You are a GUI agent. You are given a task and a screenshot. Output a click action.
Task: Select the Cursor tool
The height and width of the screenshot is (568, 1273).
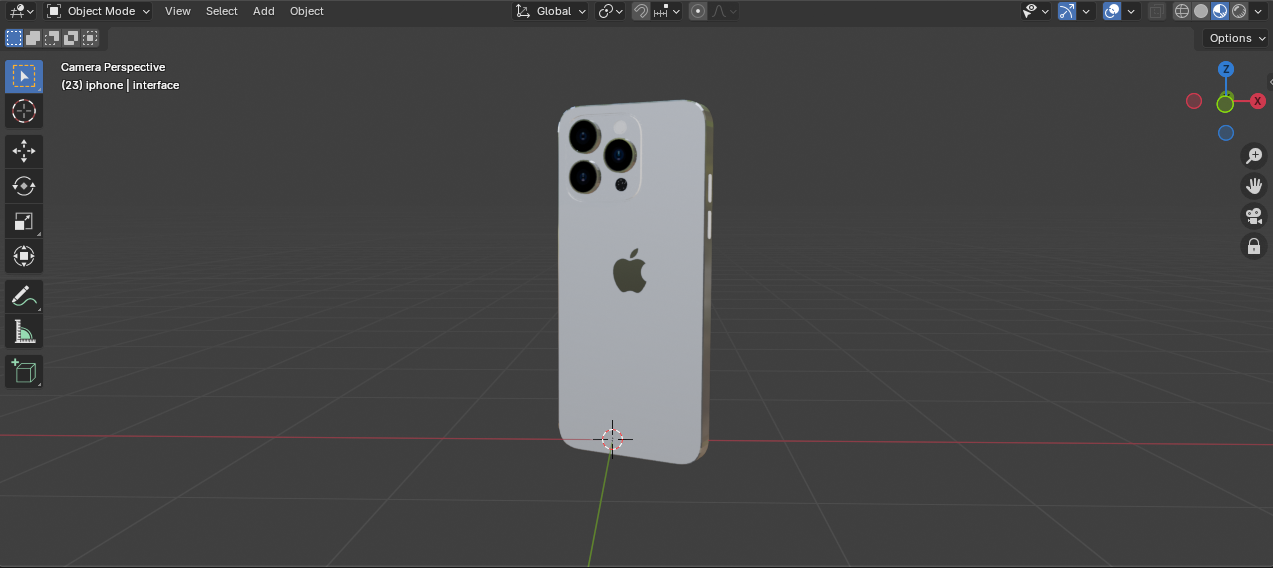pos(24,111)
